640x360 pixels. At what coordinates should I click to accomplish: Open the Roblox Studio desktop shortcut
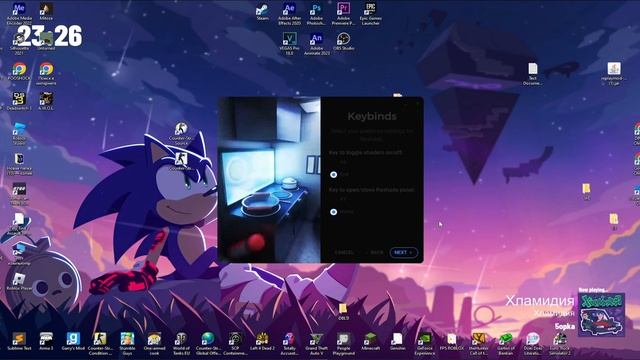pos(19,133)
